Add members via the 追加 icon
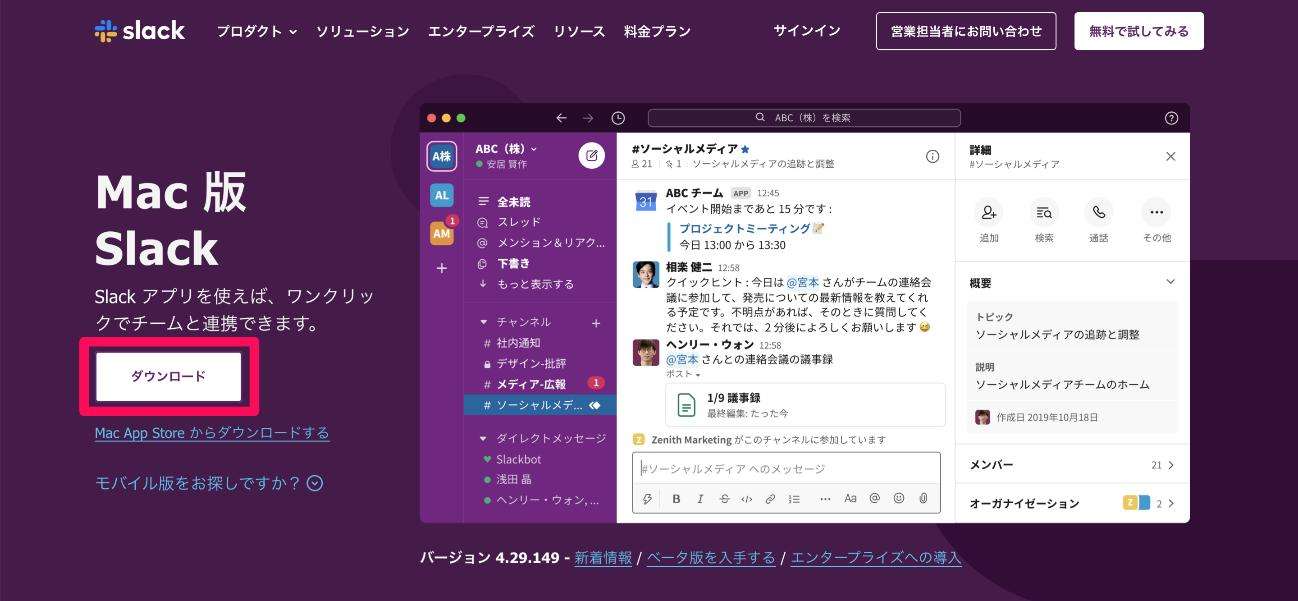Viewport: 1298px width, 601px height. point(989,213)
